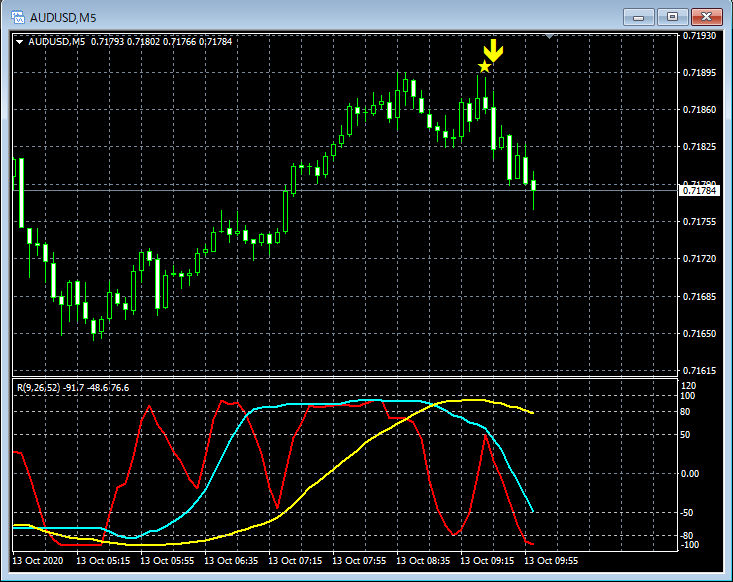Image resolution: width=733 pixels, height=582 pixels.
Task: Click the horizontal bid price line
Action: coord(345,190)
